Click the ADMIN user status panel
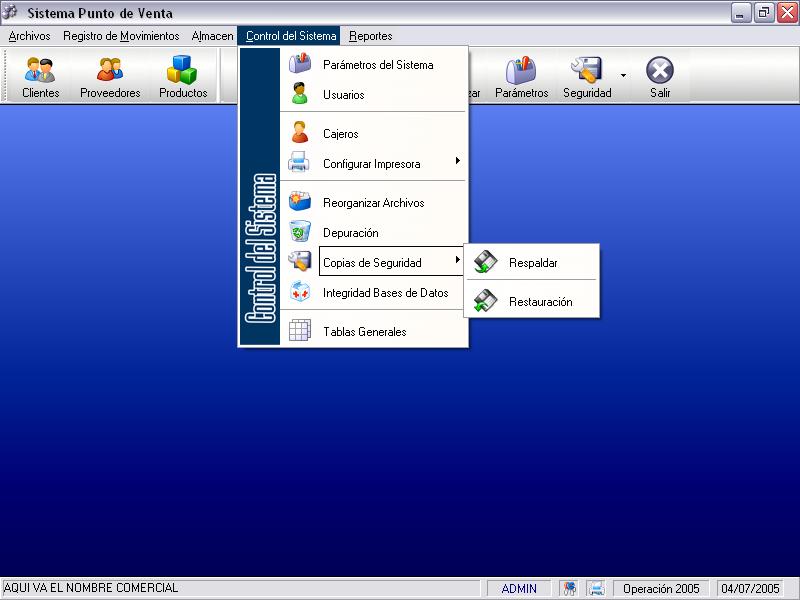The width and height of the screenshot is (800, 600). point(519,589)
